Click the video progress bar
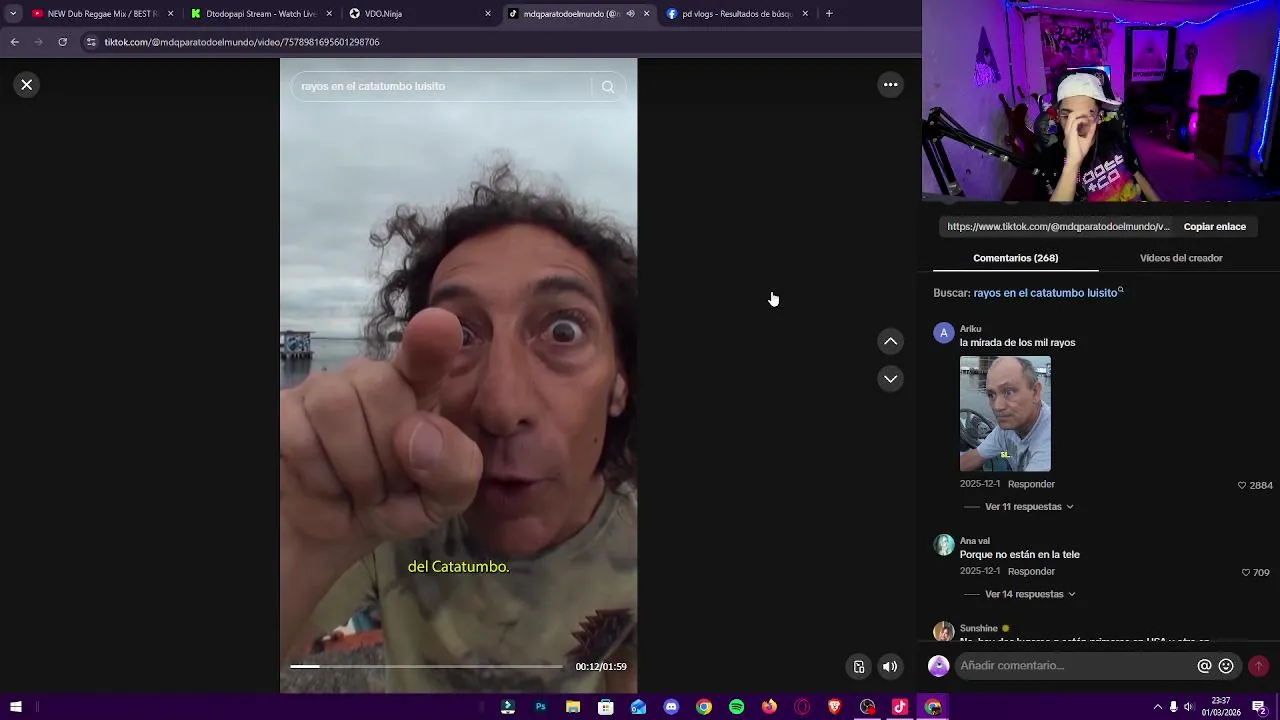Viewport: 1280px width, 720px height. click(x=427, y=666)
